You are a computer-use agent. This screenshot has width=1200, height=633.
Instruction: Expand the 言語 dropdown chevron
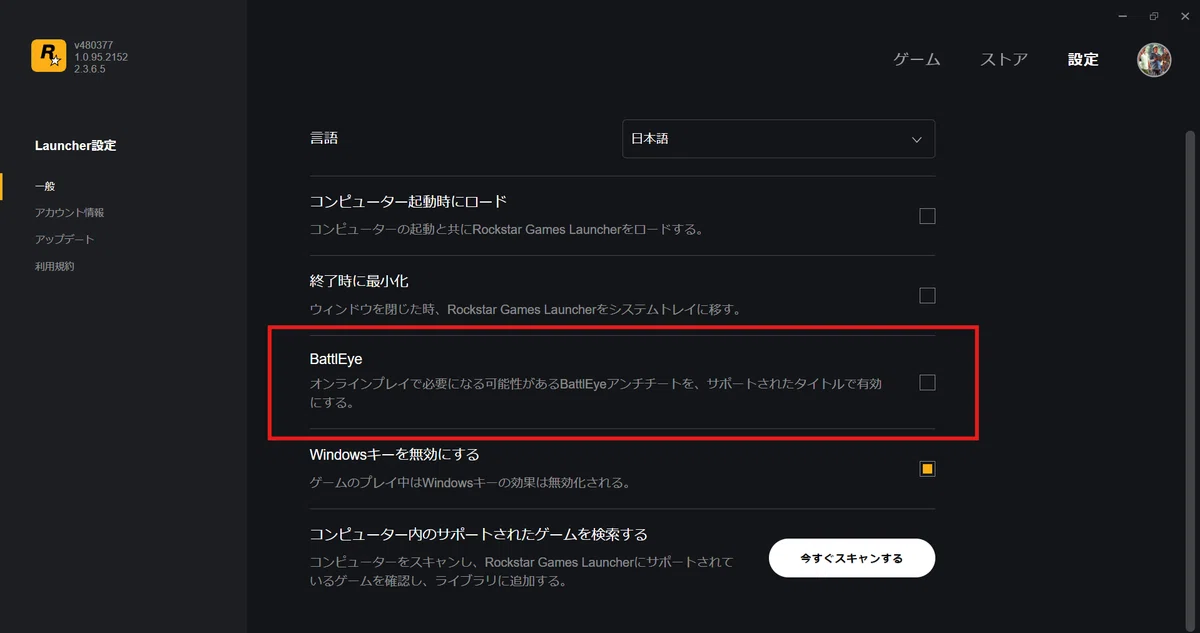[x=917, y=140]
